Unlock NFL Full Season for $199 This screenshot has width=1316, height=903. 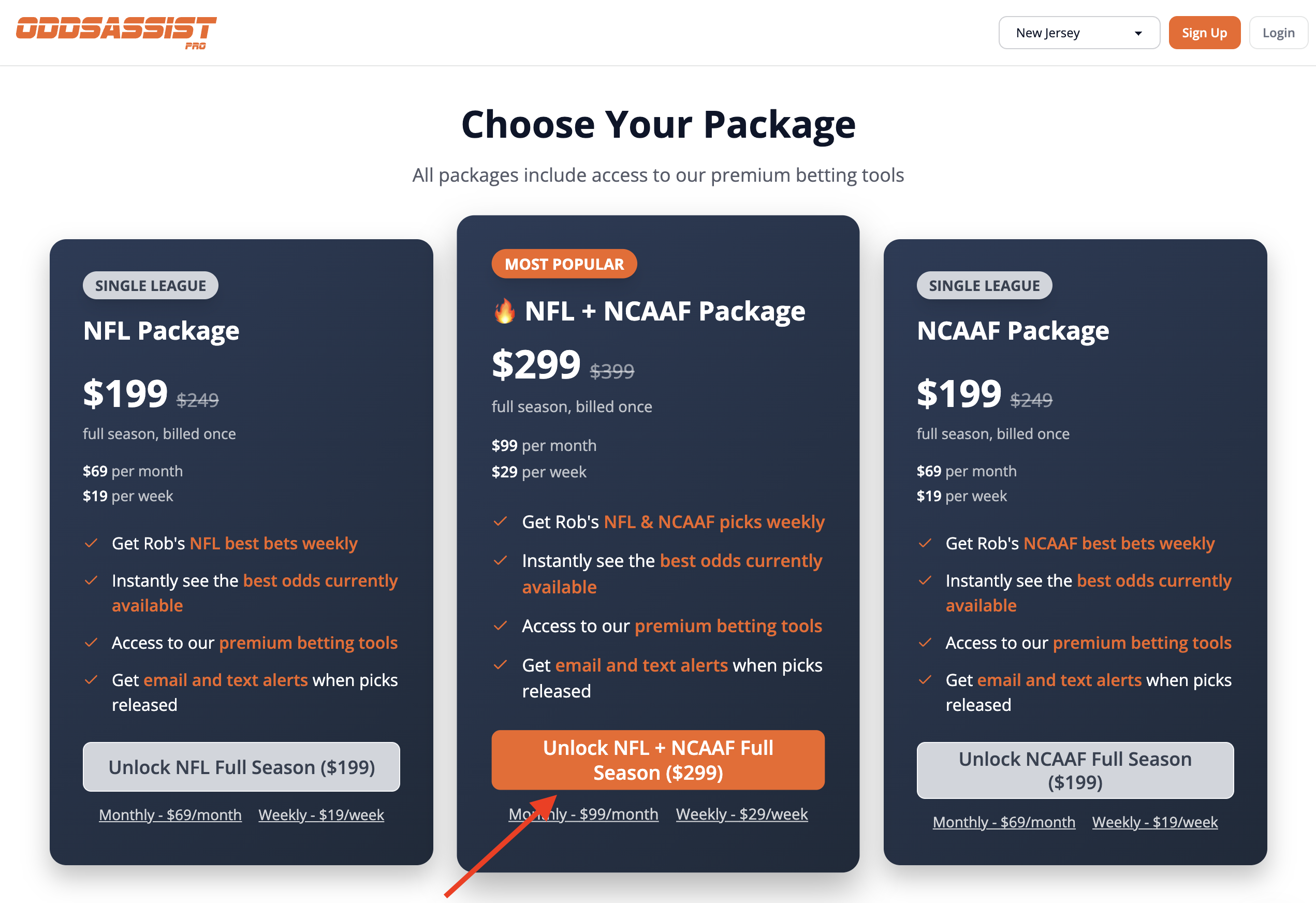241,767
